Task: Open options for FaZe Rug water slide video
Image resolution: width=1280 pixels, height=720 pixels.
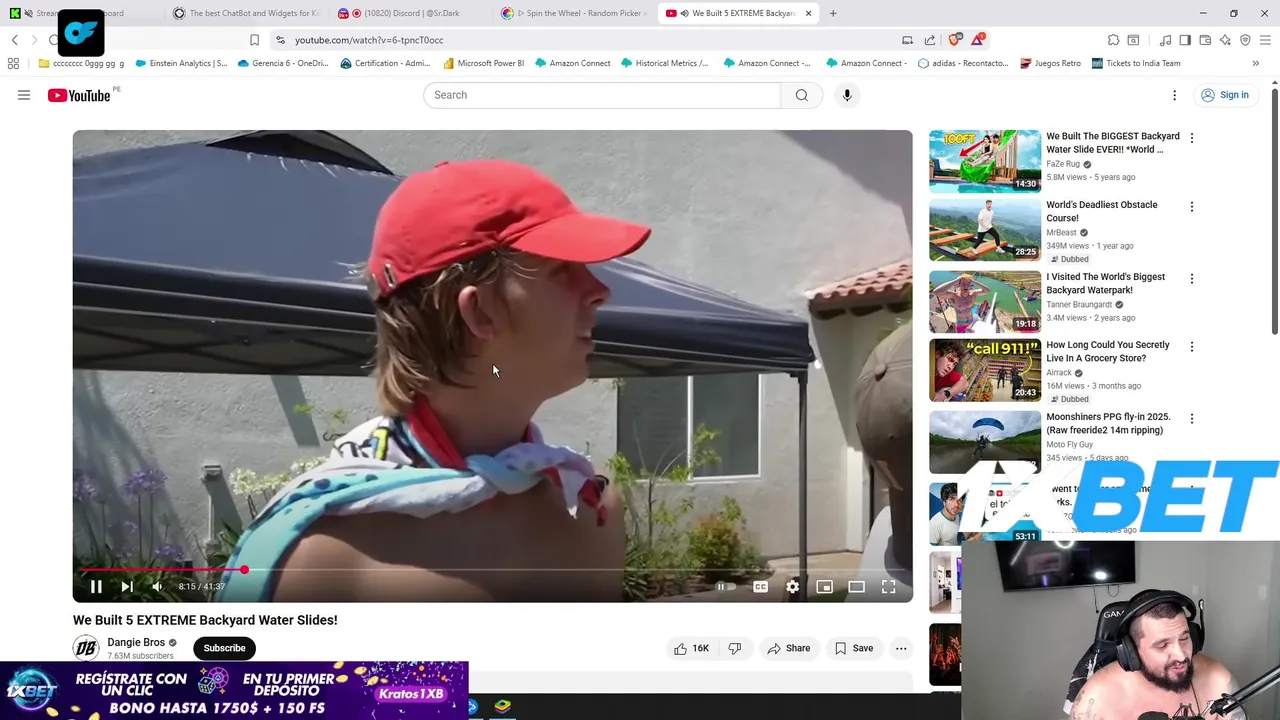Action: (x=1191, y=138)
